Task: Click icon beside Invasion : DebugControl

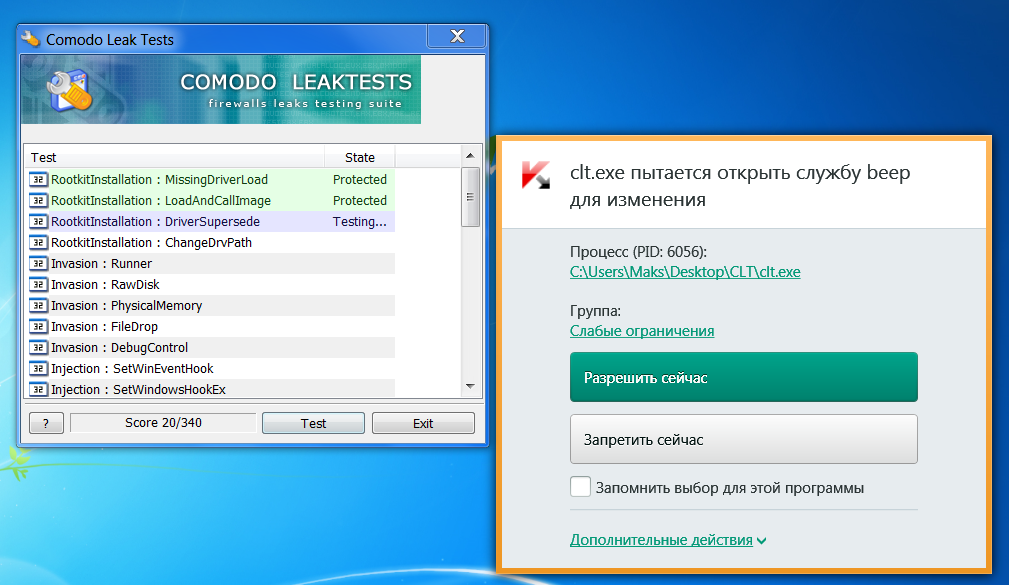Action: (x=38, y=348)
